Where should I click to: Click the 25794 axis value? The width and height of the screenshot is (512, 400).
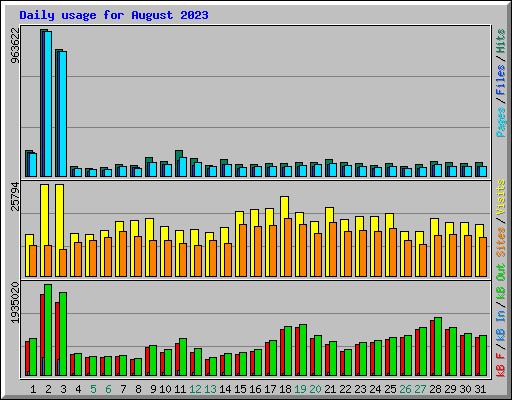(x=15, y=196)
